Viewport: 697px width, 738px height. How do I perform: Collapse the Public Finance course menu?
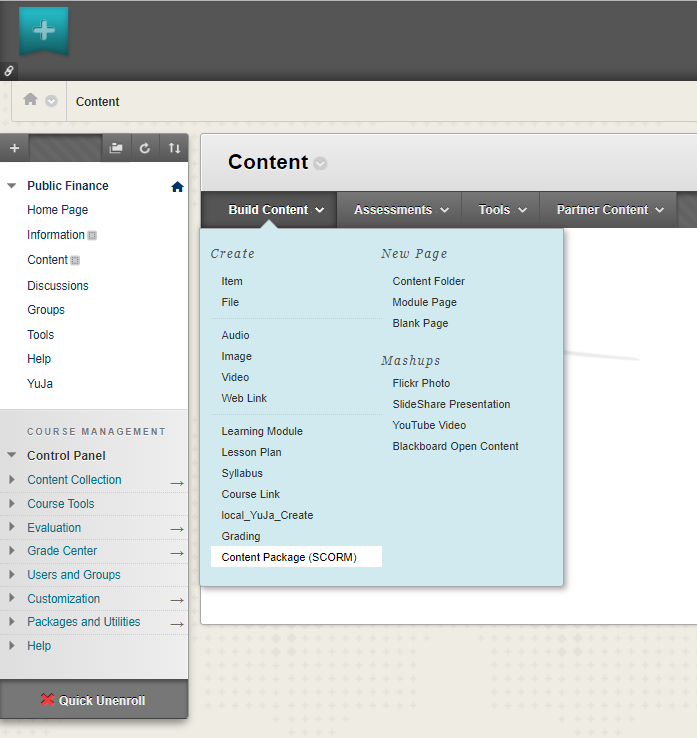[x=12, y=185]
